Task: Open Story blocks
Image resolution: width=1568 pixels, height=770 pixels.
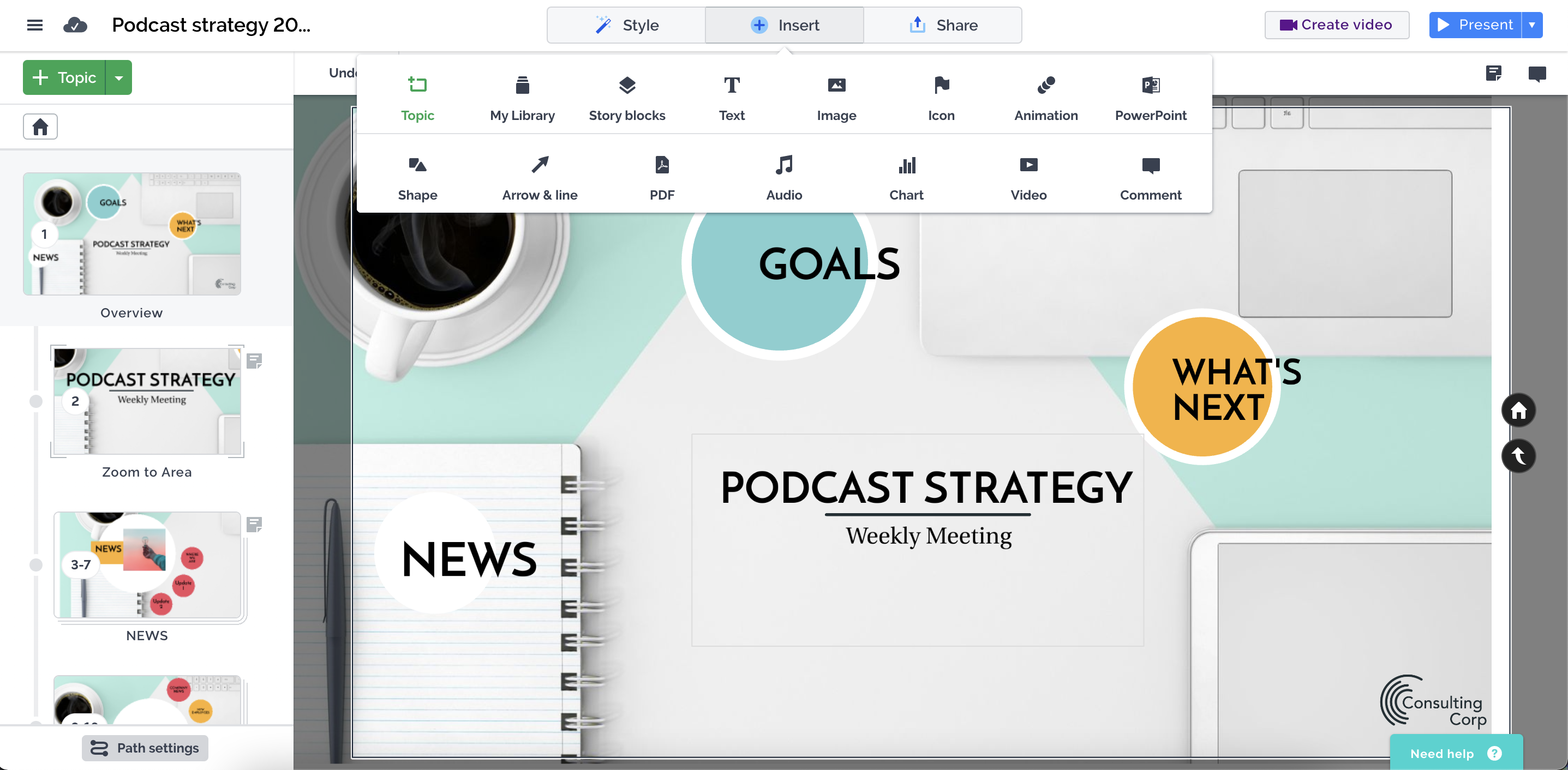Action: click(x=626, y=97)
